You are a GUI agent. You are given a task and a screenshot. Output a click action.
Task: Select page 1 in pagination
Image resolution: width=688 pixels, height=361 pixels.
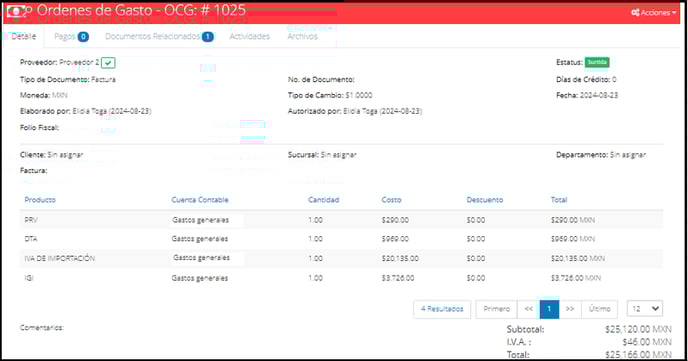click(549, 309)
